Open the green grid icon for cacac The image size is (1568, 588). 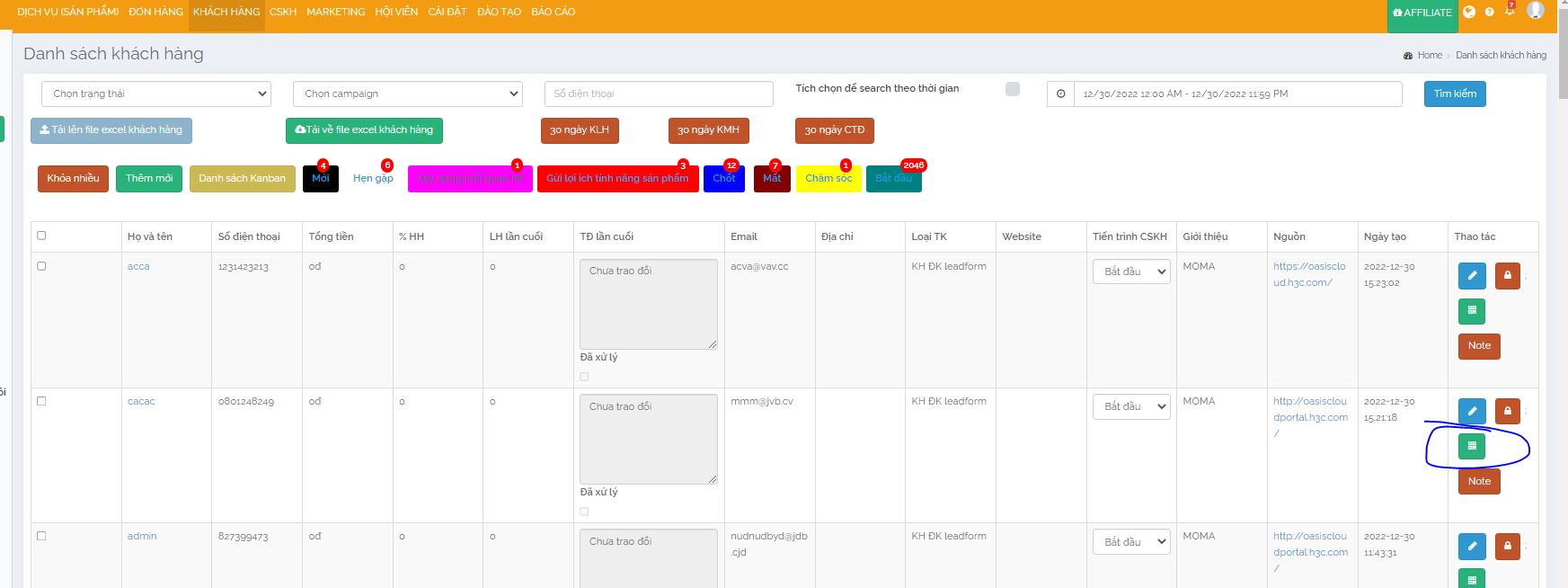[x=1471, y=446]
